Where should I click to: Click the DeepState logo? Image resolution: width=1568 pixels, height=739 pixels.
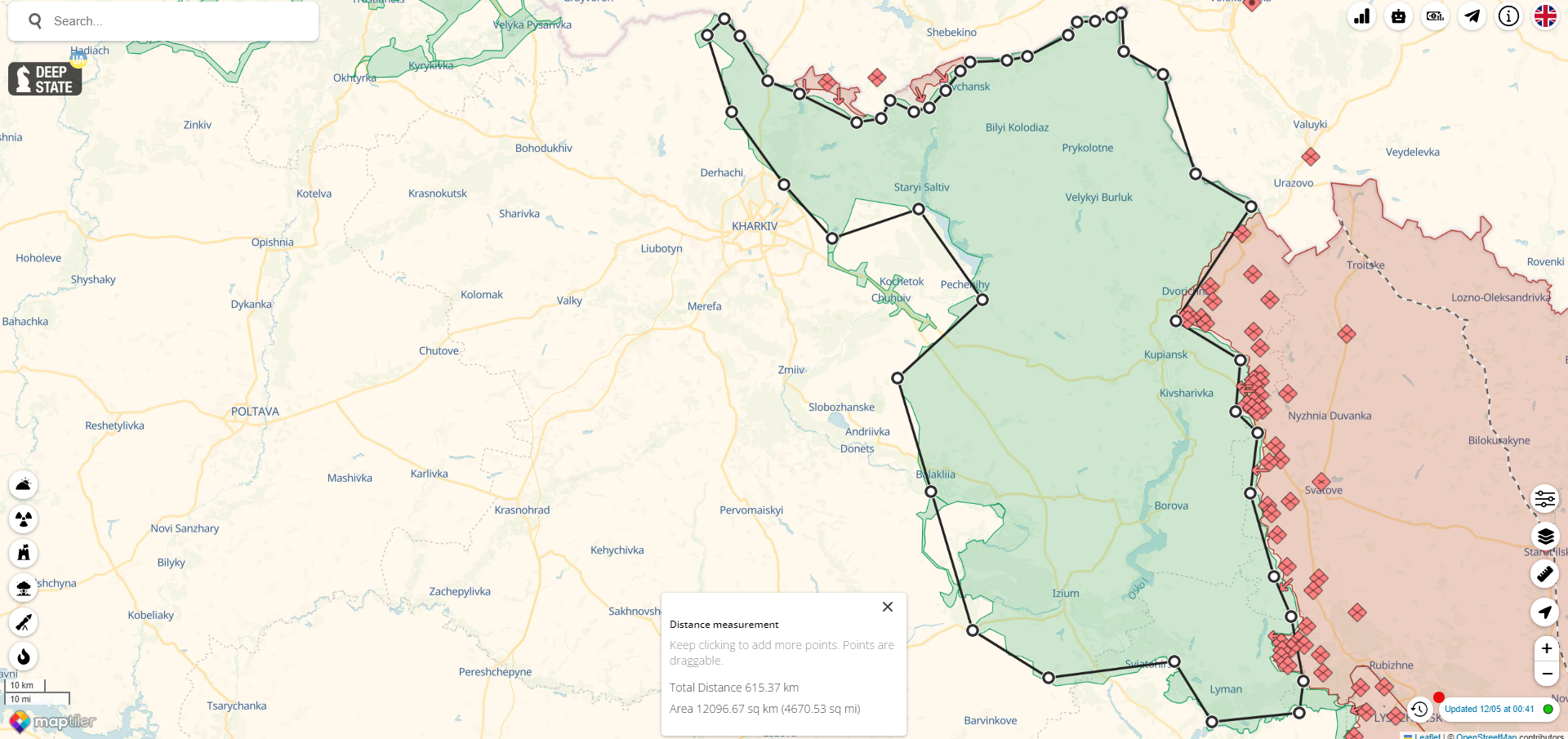point(45,79)
